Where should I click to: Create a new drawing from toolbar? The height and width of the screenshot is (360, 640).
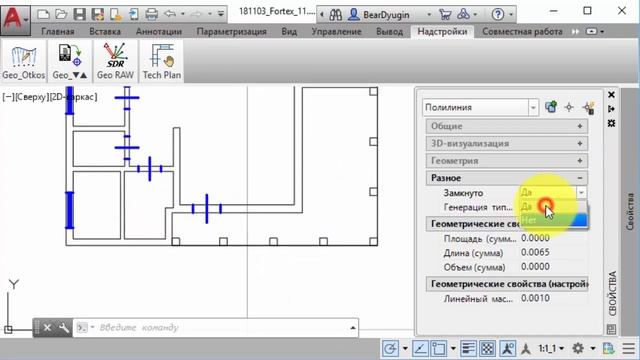[x=44, y=15]
